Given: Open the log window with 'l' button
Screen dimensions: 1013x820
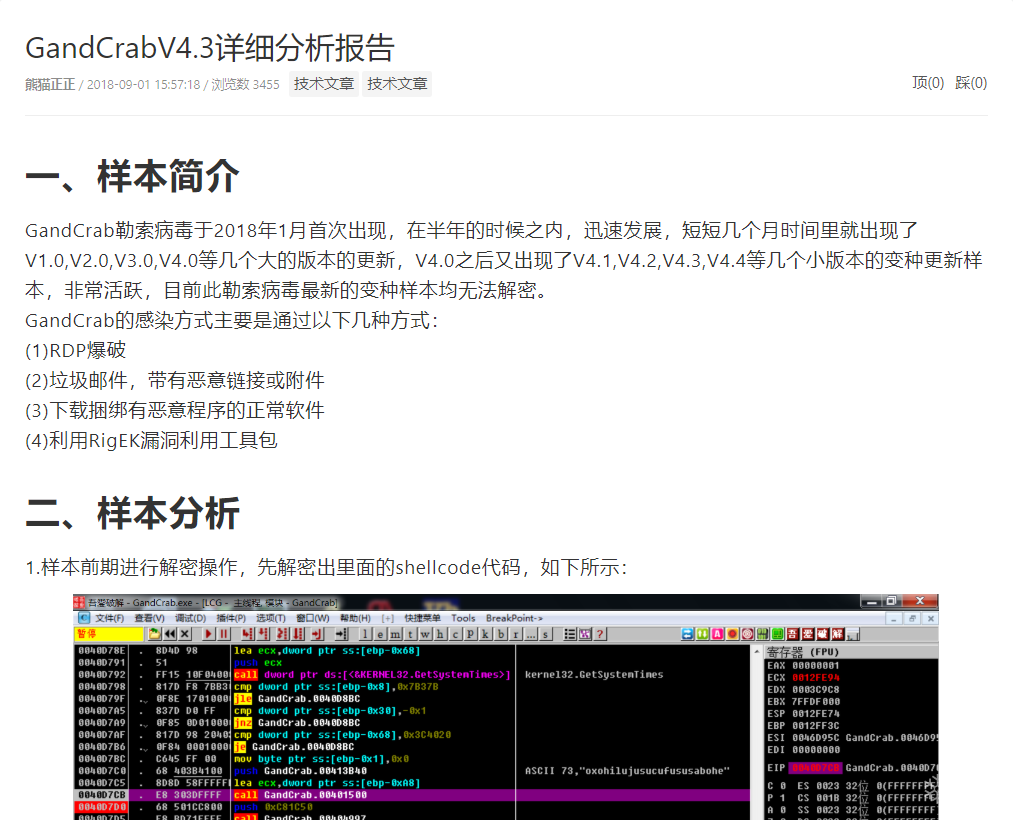Looking at the screenshot, I should (365, 635).
